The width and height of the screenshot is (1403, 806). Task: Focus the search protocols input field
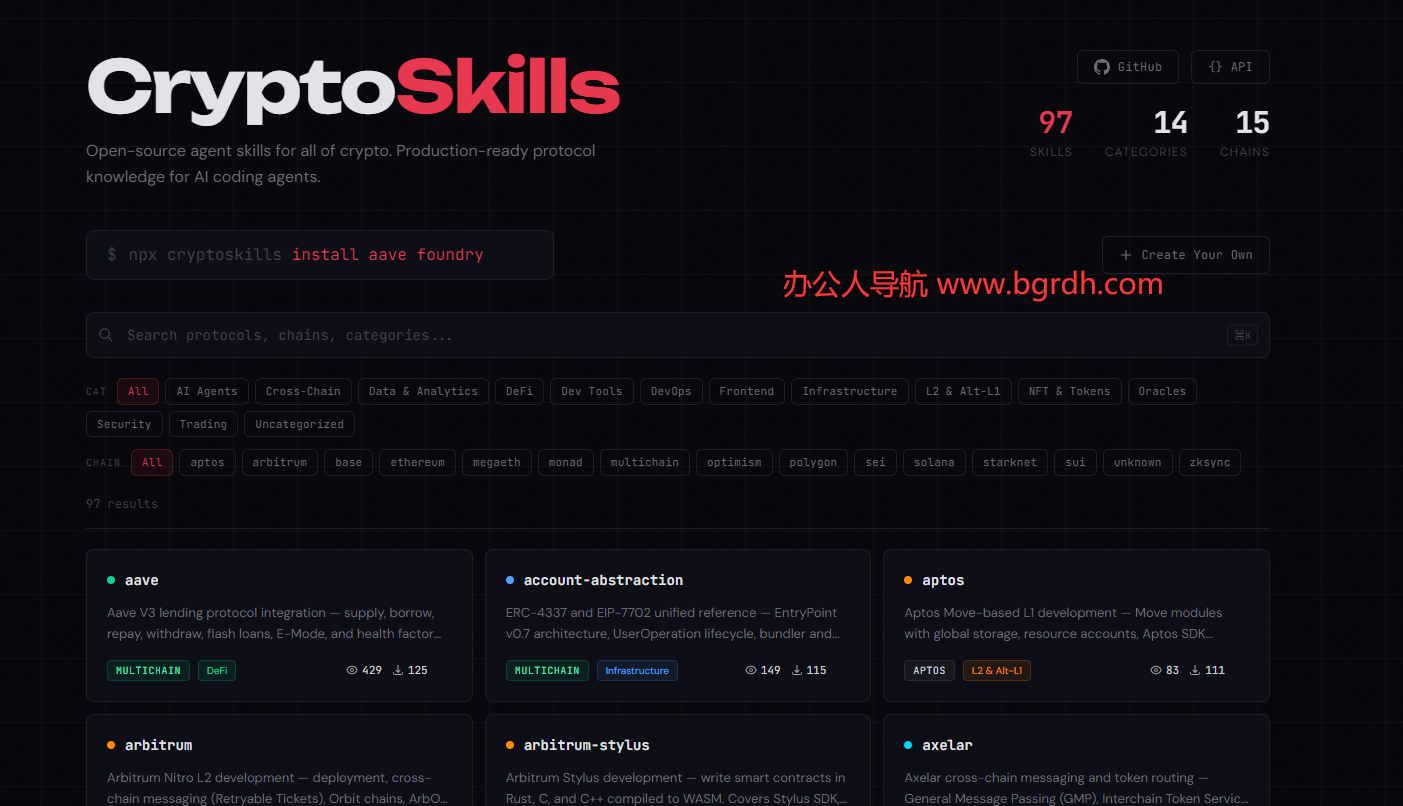pos(678,335)
